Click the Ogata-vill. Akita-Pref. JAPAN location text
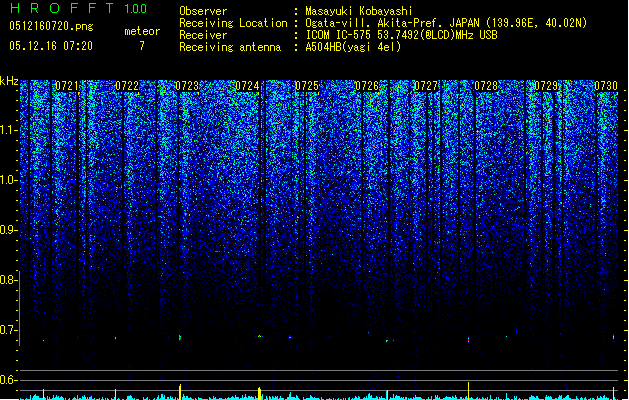 pyautogui.click(x=446, y=23)
